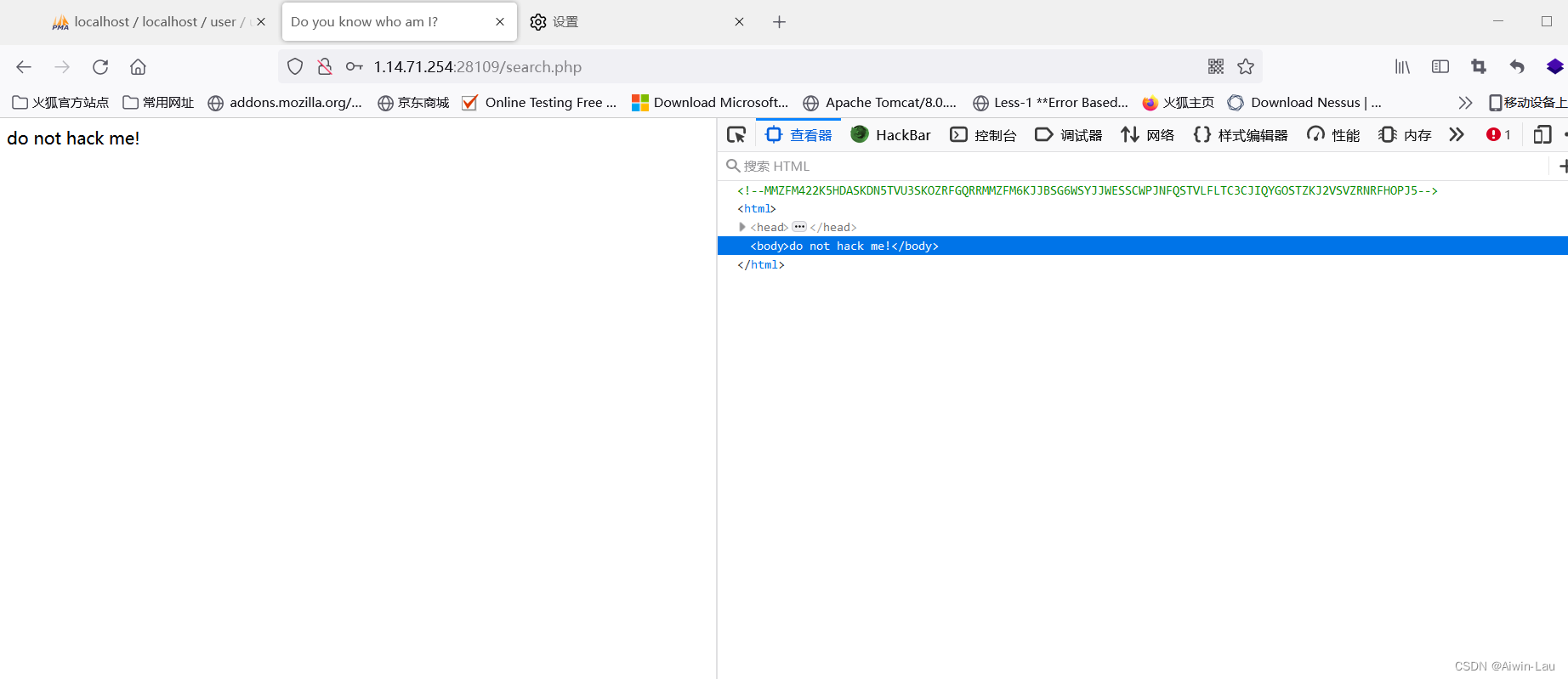Select the HTML comment node
The image size is (1568, 679).
pyautogui.click(x=1088, y=190)
